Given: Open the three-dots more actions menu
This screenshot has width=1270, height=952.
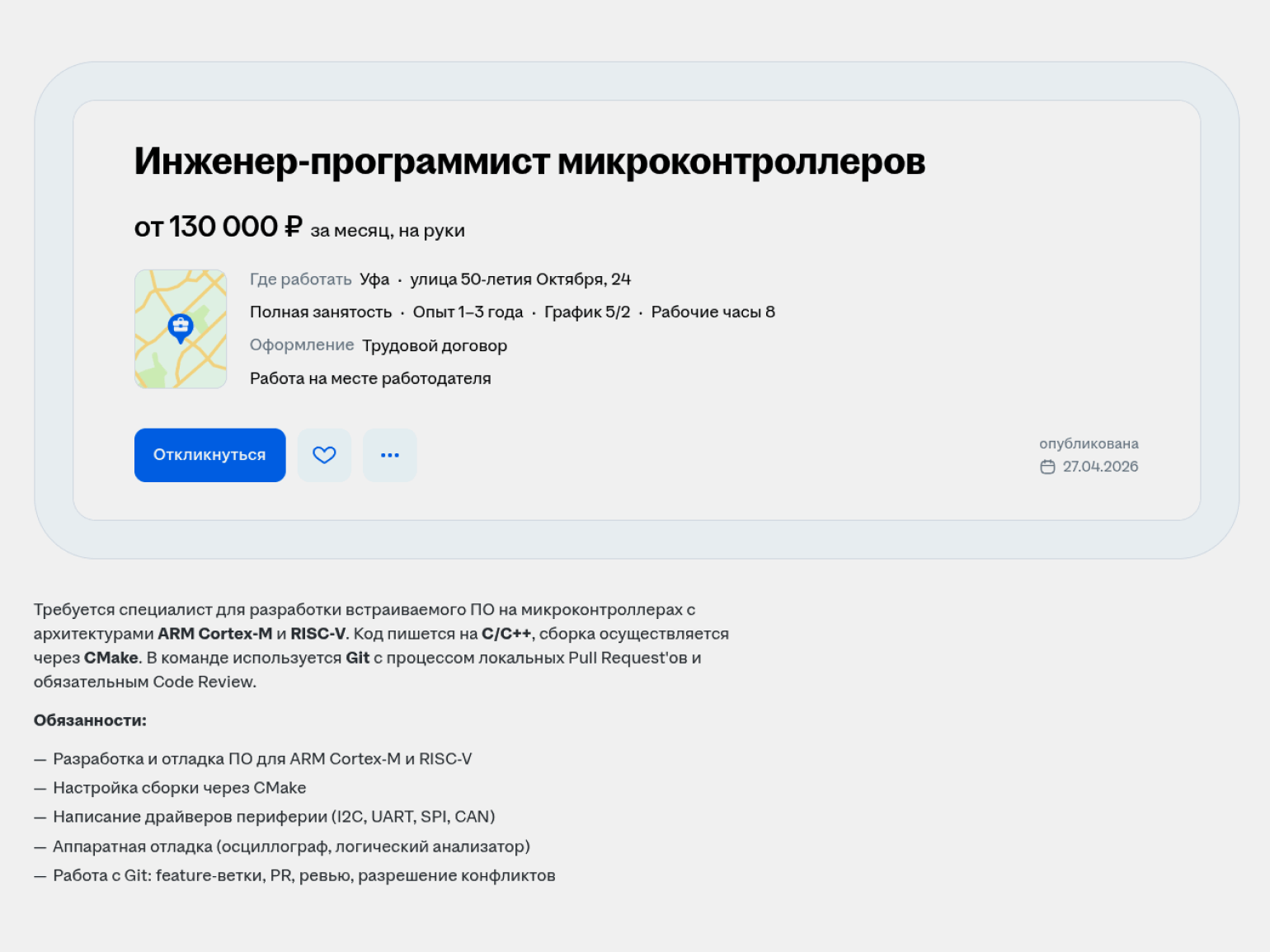Looking at the screenshot, I should click(389, 455).
